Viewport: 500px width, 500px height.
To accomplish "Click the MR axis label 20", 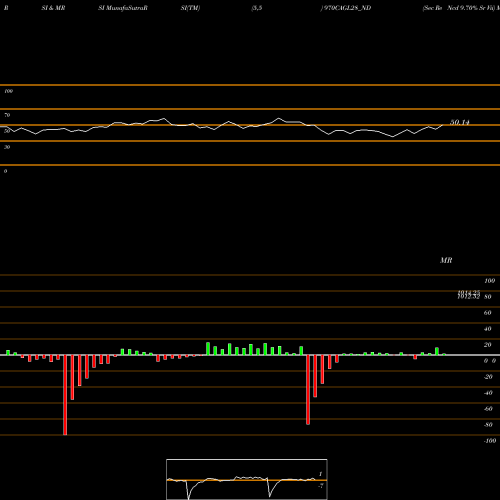I will (487, 345).
